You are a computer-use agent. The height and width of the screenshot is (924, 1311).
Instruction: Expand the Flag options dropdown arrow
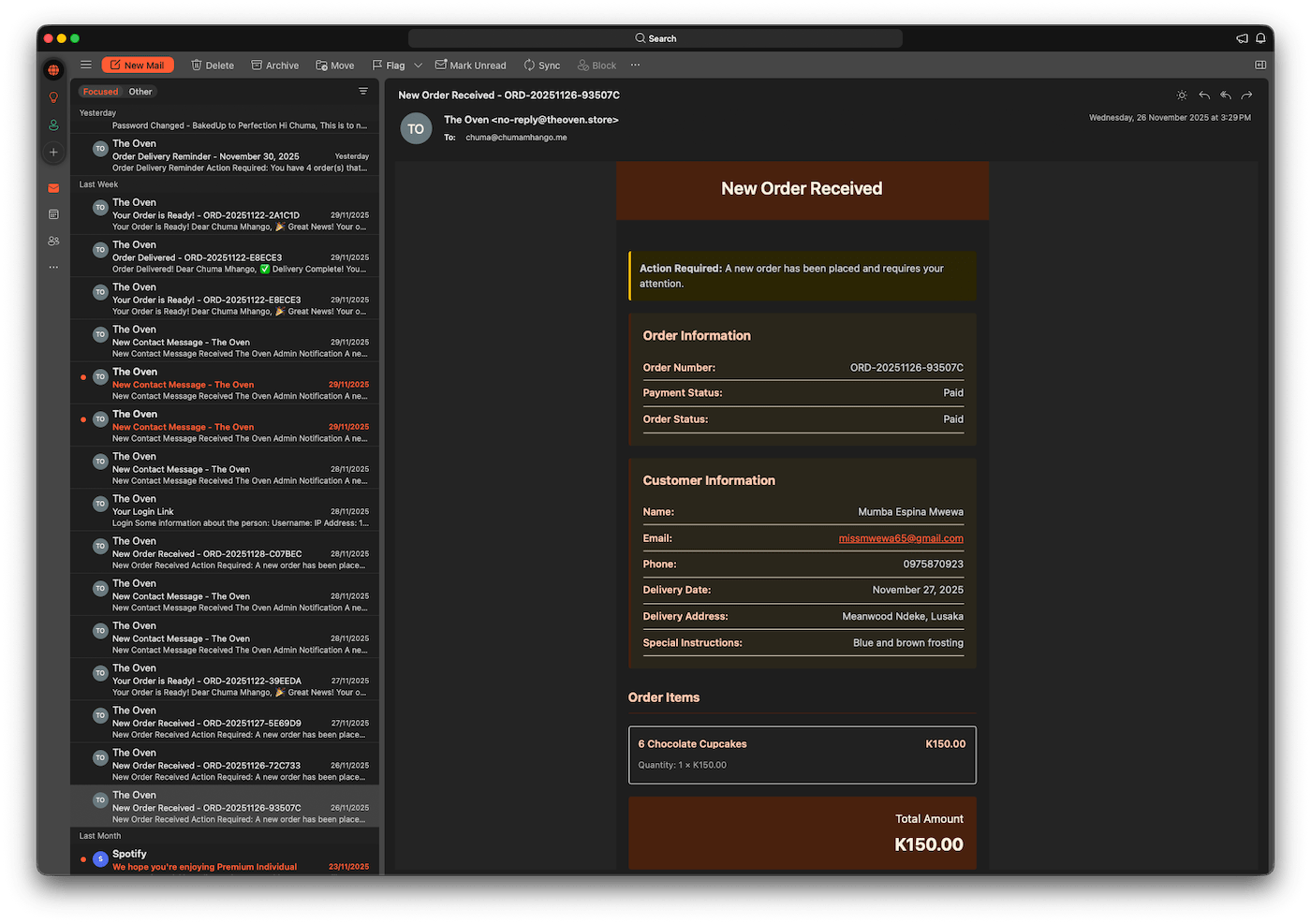tap(418, 66)
